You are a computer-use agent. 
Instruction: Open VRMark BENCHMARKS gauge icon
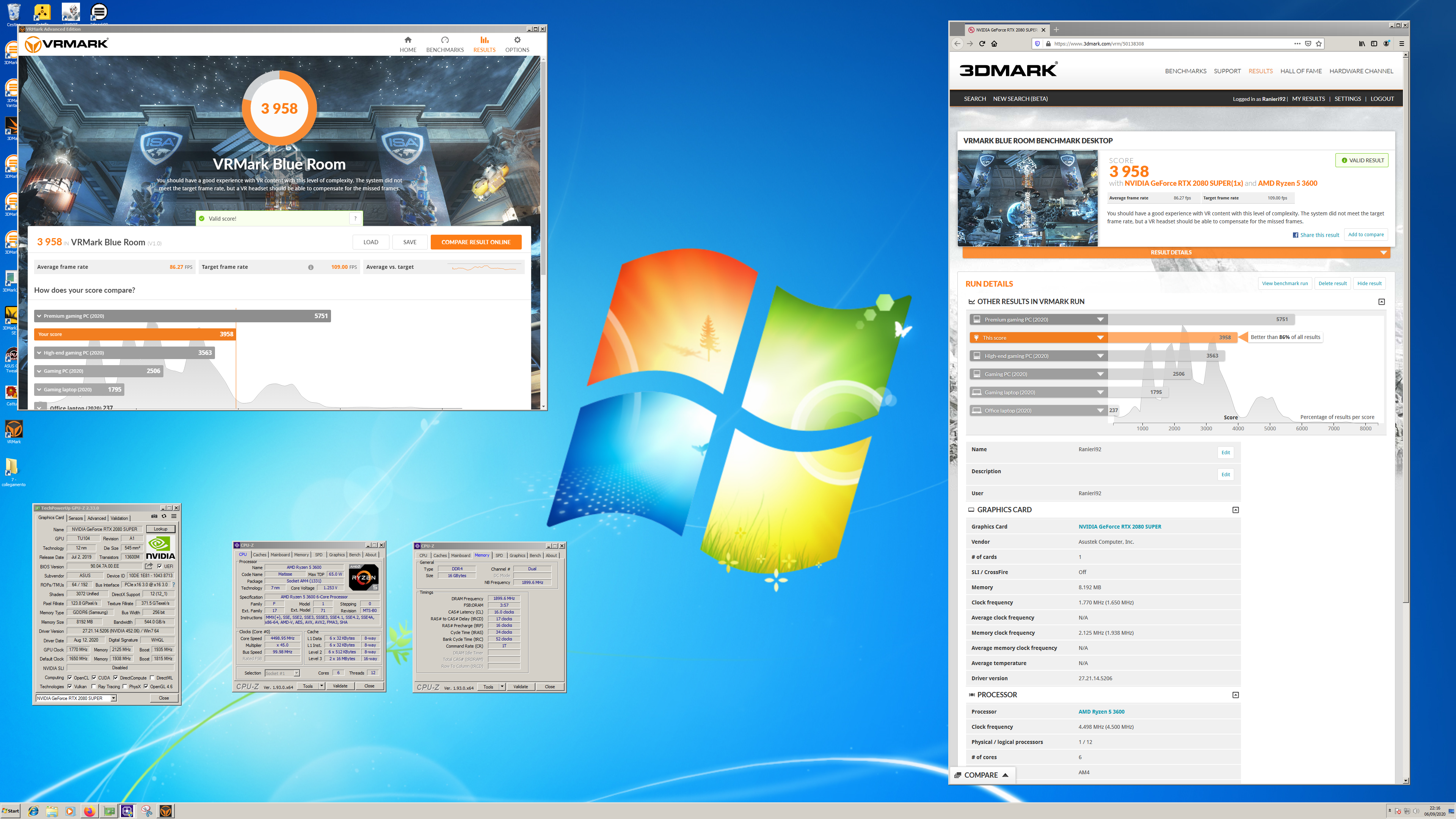(445, 40)
